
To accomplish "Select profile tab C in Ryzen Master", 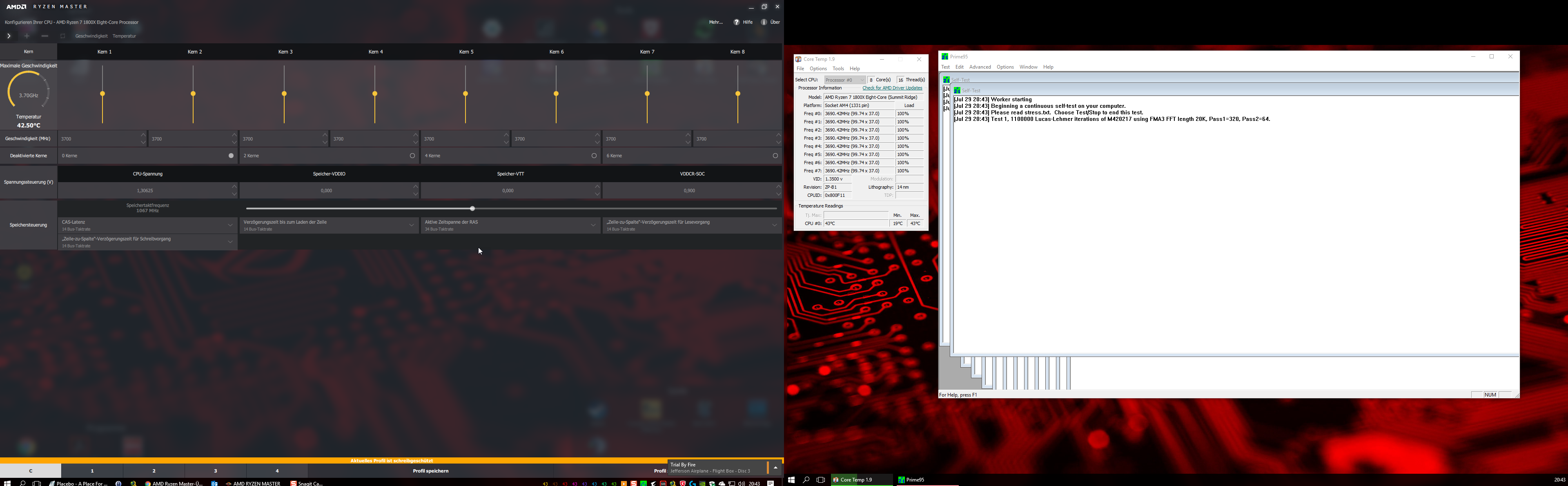I will click(x=31, y=471).
